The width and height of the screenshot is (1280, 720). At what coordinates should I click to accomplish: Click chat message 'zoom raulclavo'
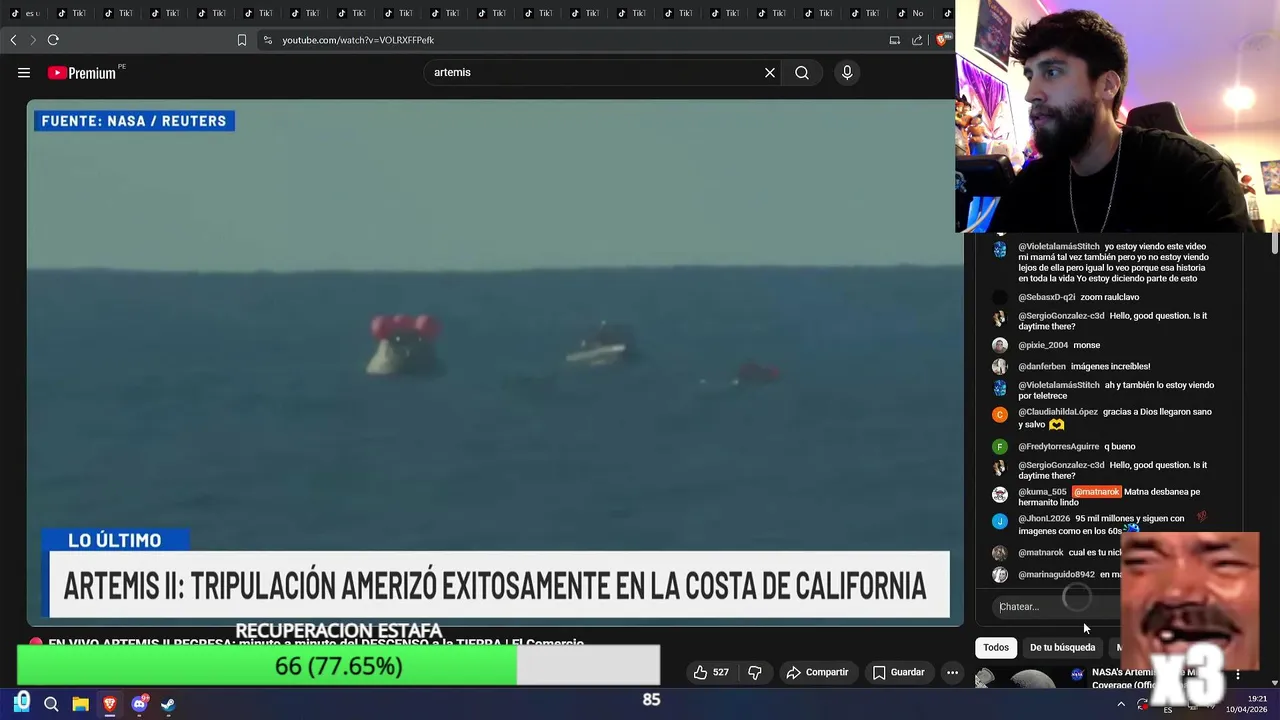pyautogui.click(x=1110, y=297)
